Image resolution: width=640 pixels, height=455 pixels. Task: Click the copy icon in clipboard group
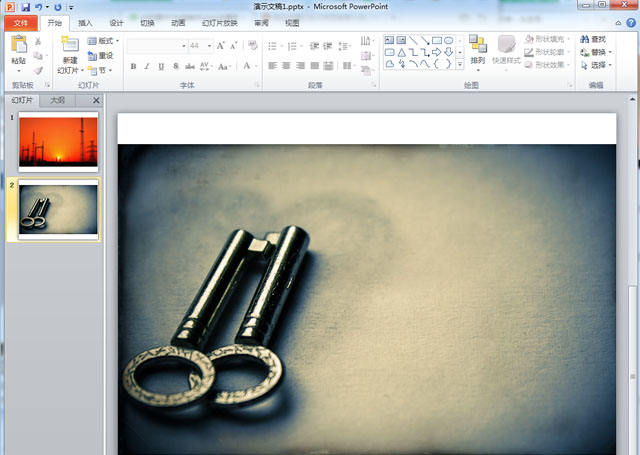pos(38,55)
